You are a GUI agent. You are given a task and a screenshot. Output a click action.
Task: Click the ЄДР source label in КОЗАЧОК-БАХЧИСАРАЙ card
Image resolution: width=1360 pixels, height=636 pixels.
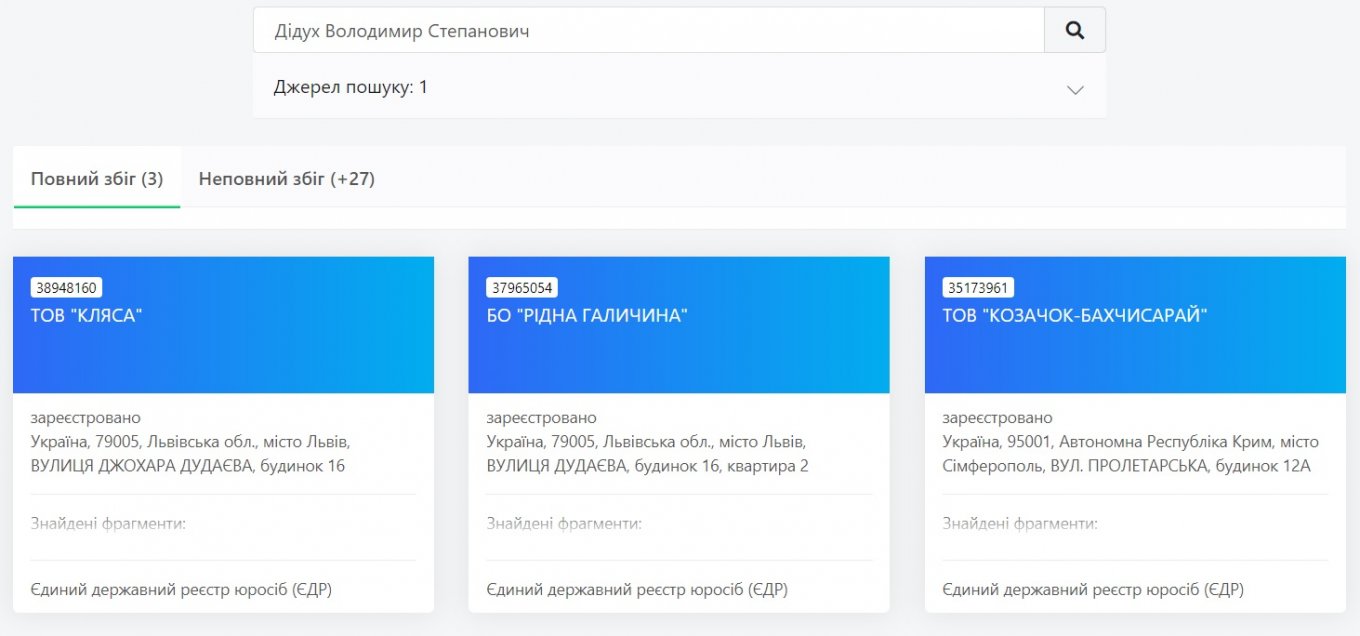pos(1093,590)
